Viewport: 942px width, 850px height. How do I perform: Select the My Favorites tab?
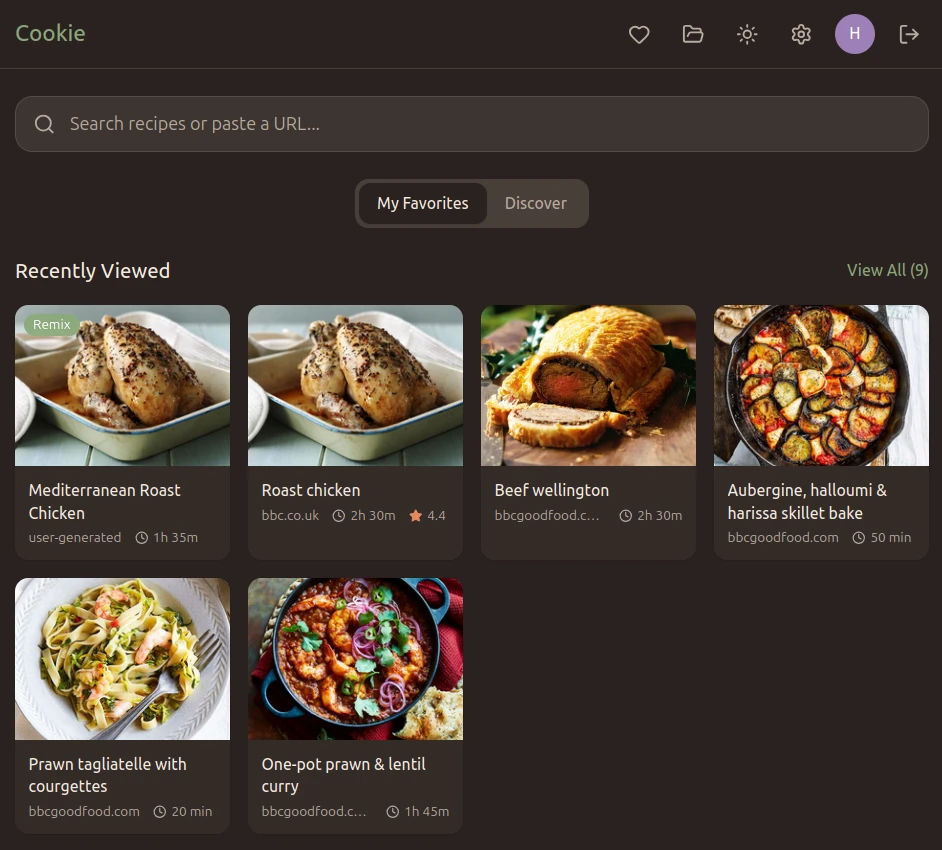coord(422,203)
